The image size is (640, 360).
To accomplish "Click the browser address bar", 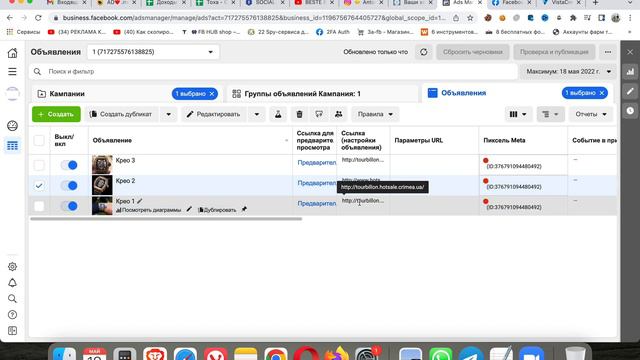I will [254, 18].
